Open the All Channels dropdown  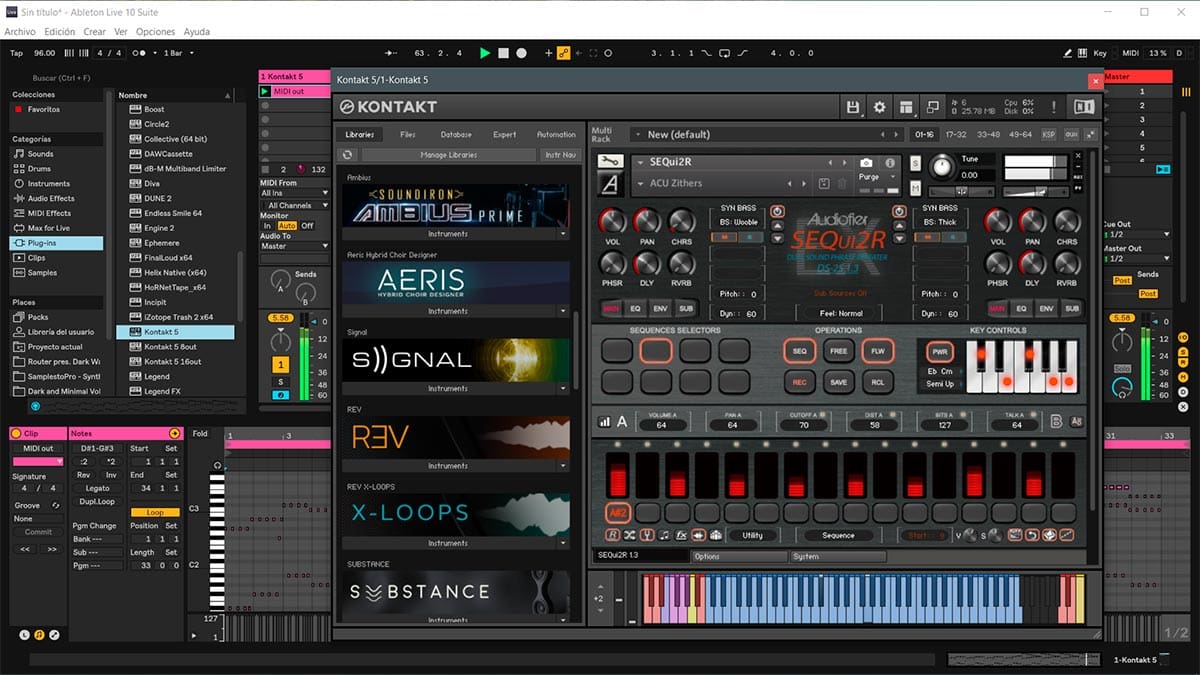point(293,205)
